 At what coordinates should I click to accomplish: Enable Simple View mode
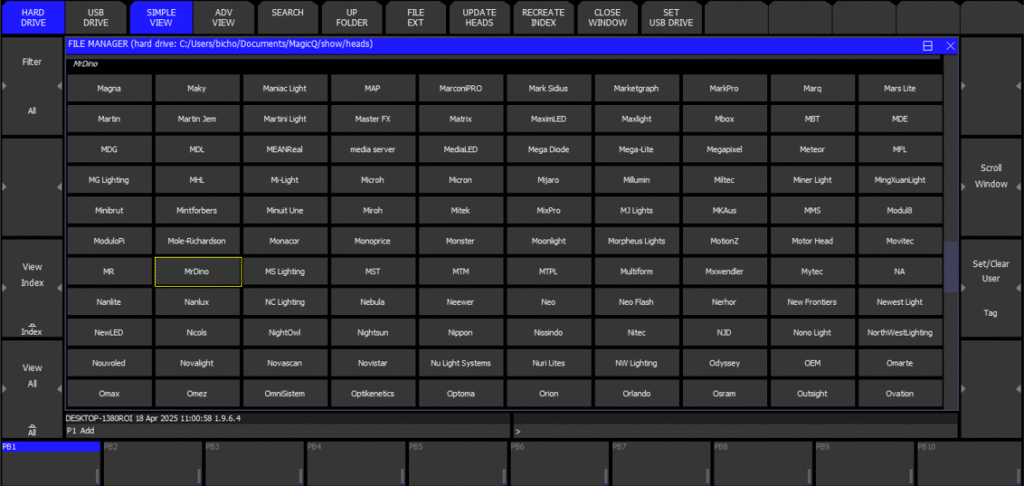pyautogui.click(x=160, y=17)
